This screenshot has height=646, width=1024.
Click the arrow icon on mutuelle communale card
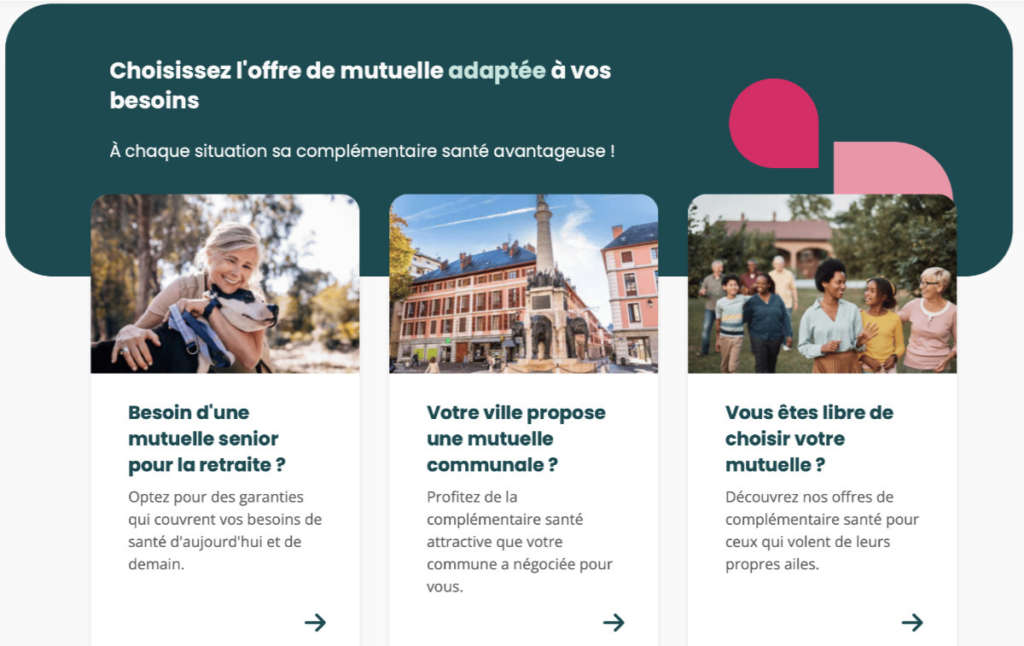point(614,622)
